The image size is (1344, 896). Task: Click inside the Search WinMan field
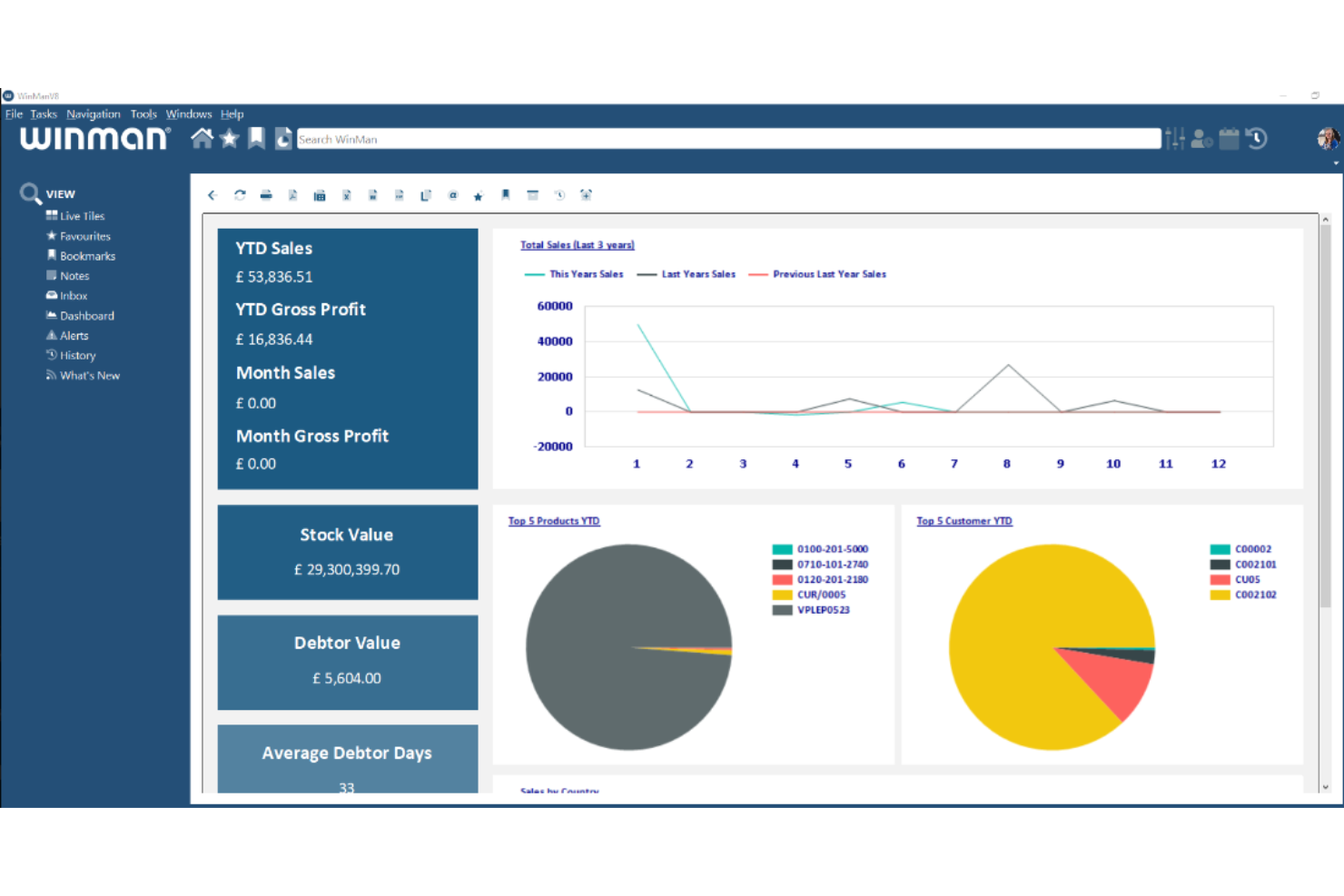[x=636, y=138]
